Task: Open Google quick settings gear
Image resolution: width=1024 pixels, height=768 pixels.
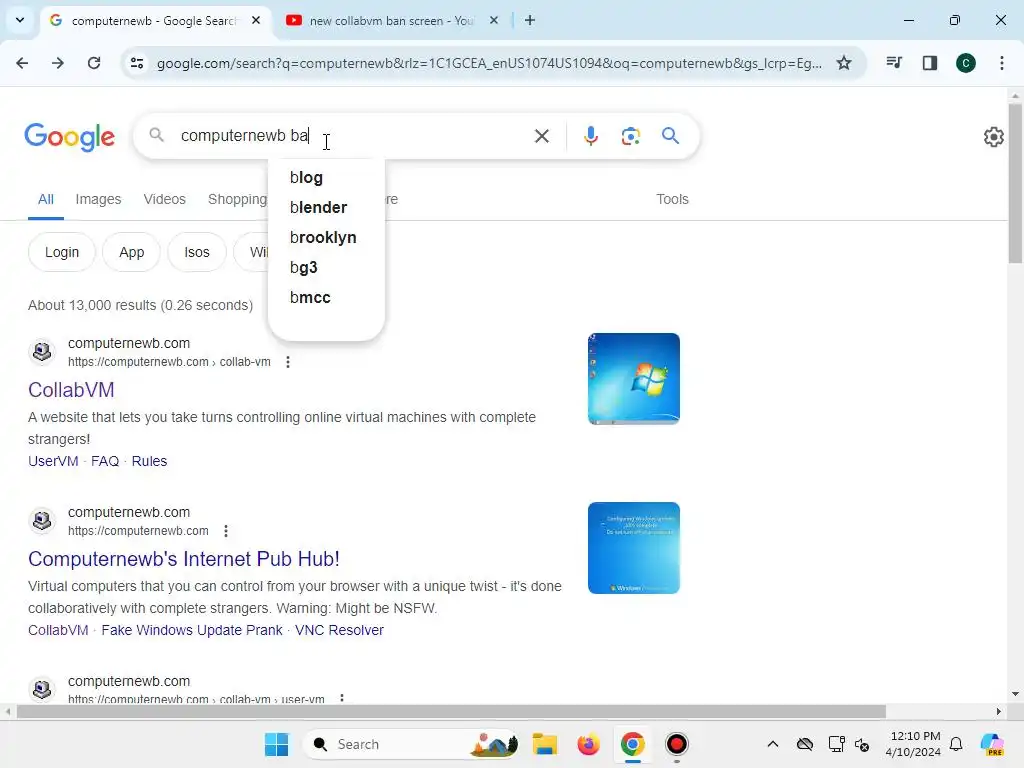Action: click(993, 136)
